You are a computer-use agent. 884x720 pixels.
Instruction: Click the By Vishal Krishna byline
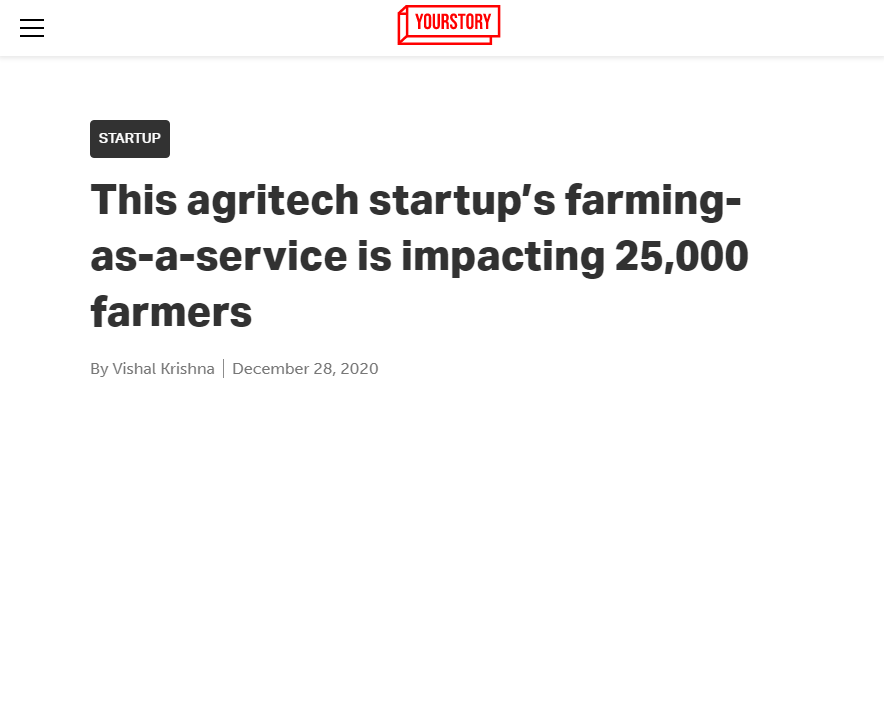click(152, 368)
